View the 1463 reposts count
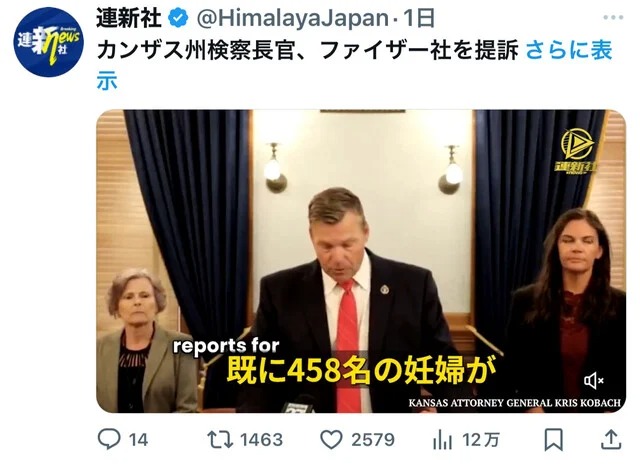The width and height of the screenshot is (640, 471). click(261, 440)
